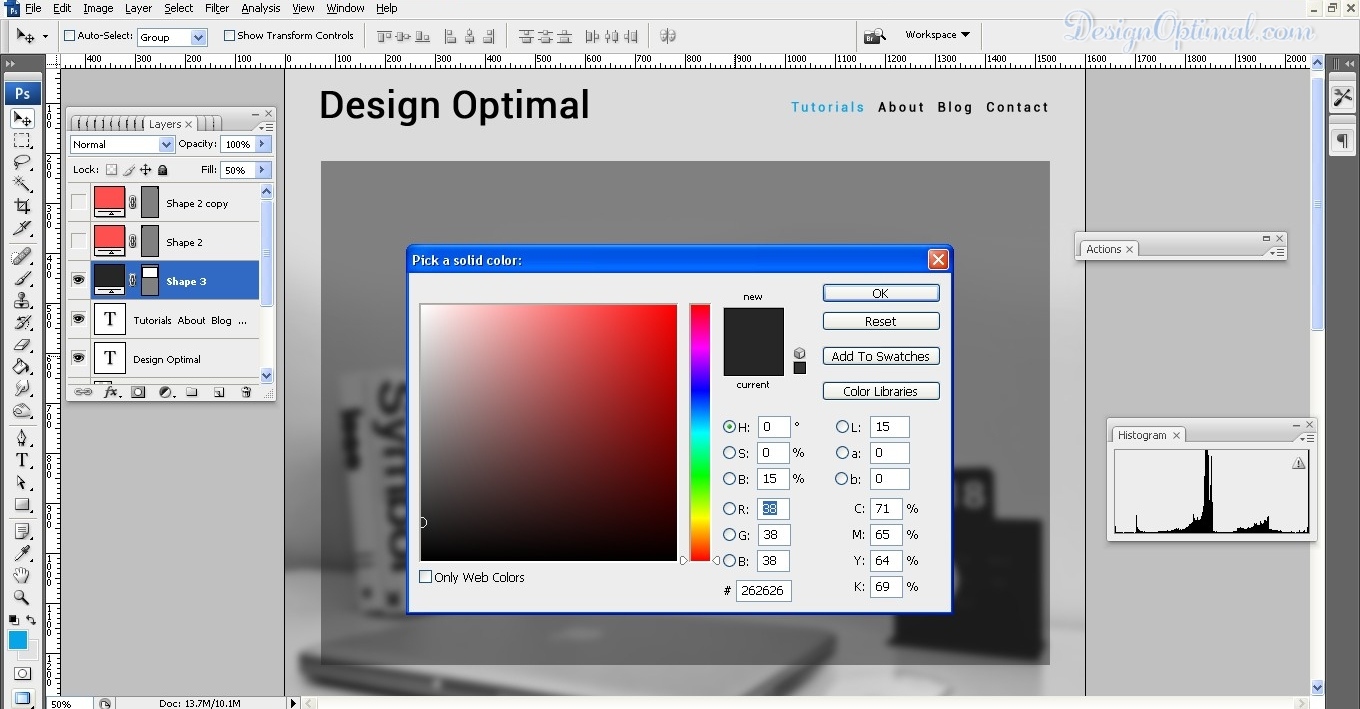Viewport: 1360px width, 709px height.
Task: Select the Horizontal Type tool
Action: coord(22,460)
